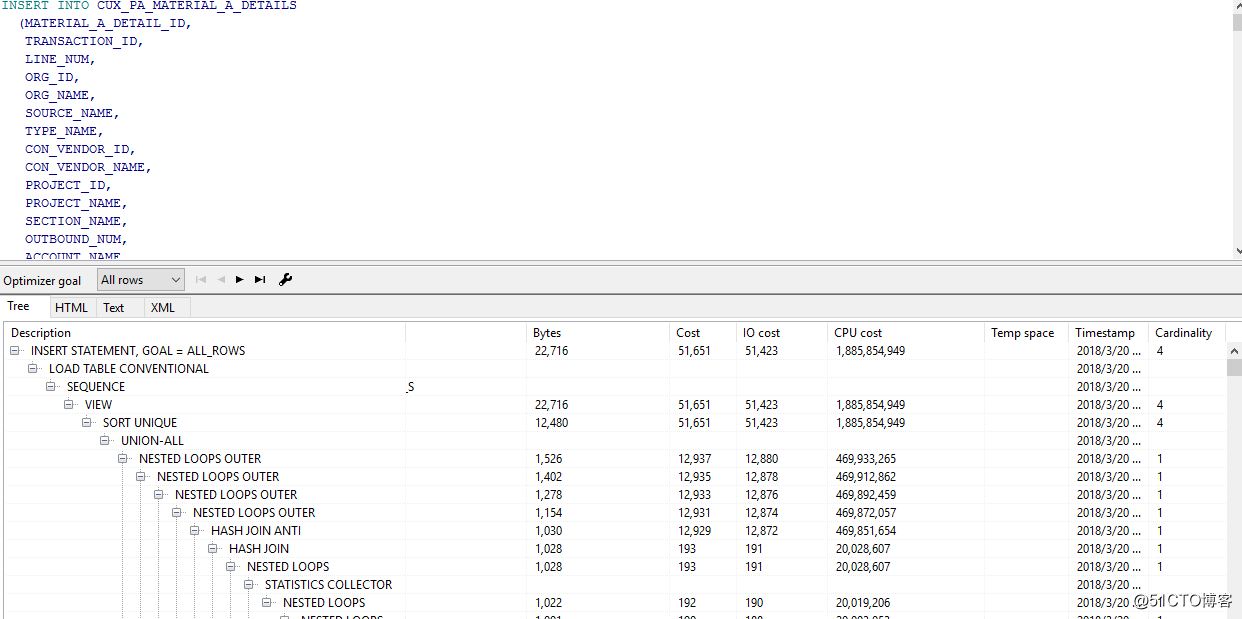Click IO cost value 12,878

pyautogui.click(x=762, y=477)
